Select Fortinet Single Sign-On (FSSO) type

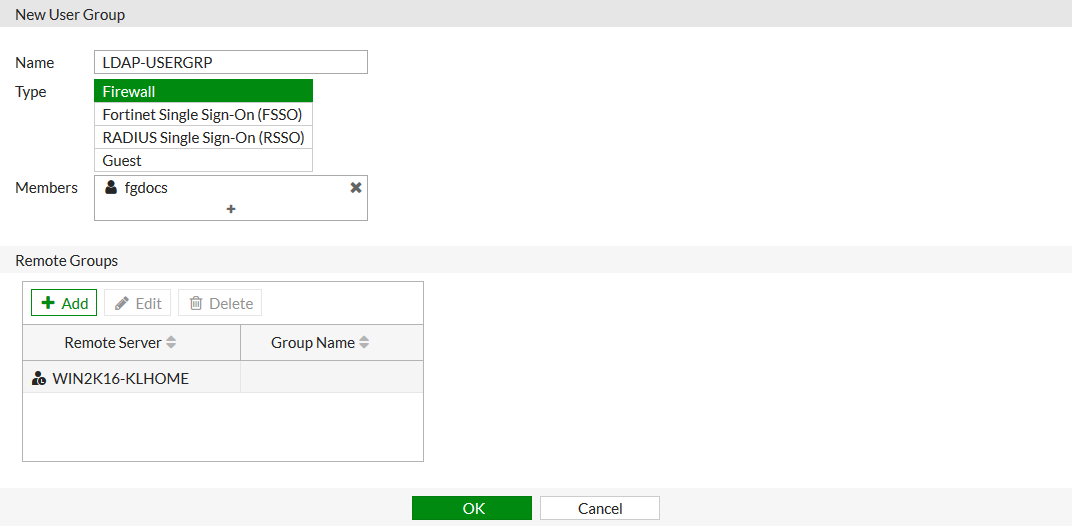(203, 114)
